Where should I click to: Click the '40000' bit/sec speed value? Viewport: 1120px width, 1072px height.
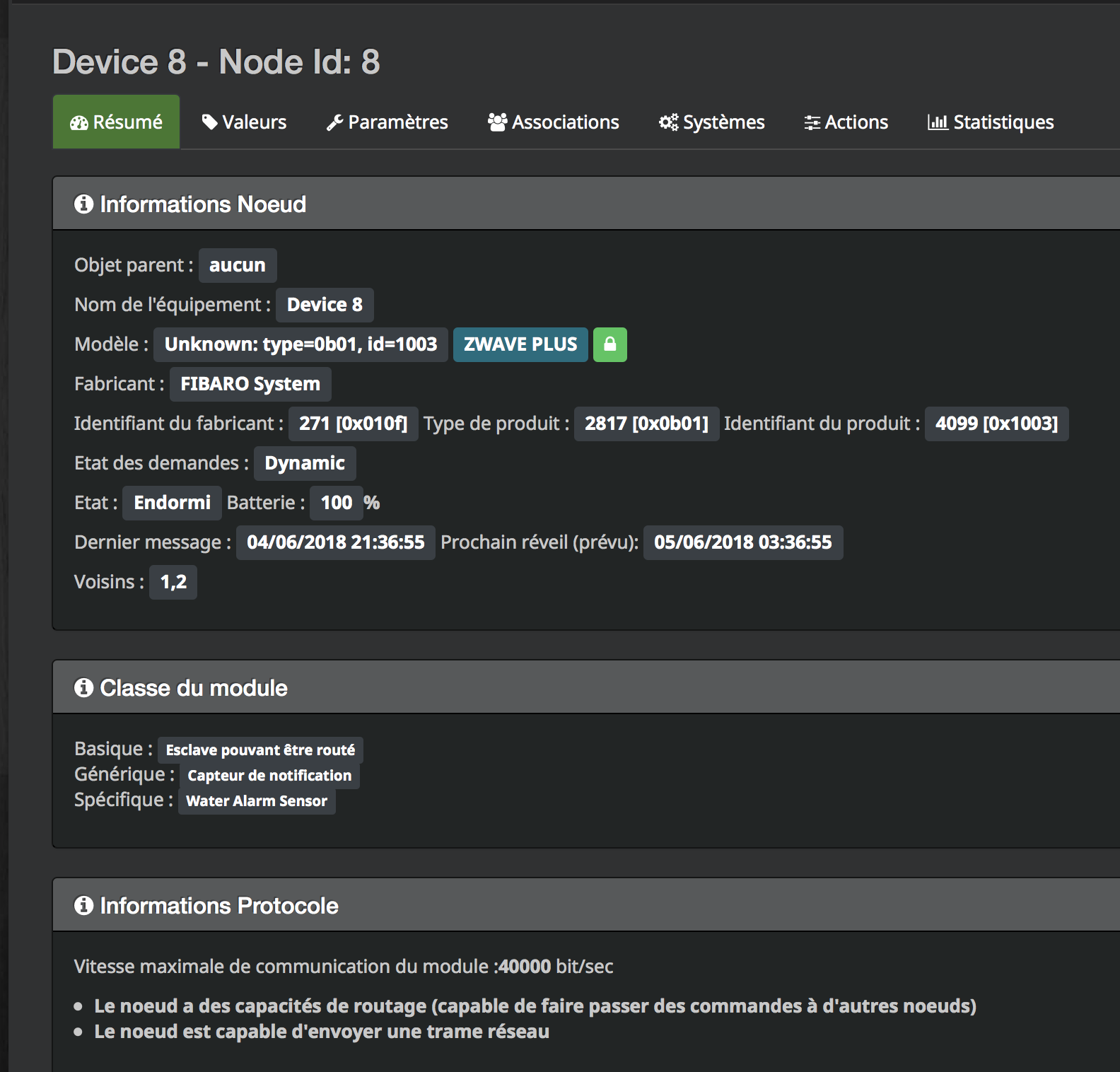pyautogui.click(x=525, y=967)
